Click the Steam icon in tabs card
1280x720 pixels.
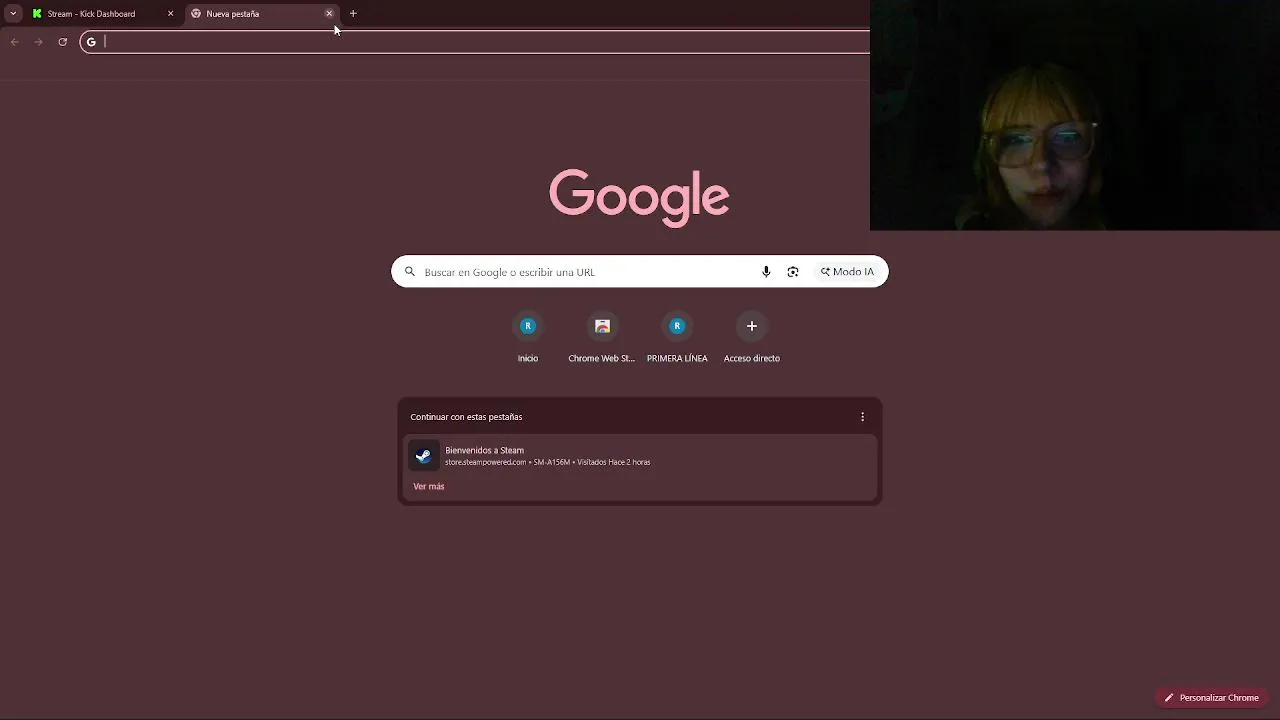tap(424, 456)
